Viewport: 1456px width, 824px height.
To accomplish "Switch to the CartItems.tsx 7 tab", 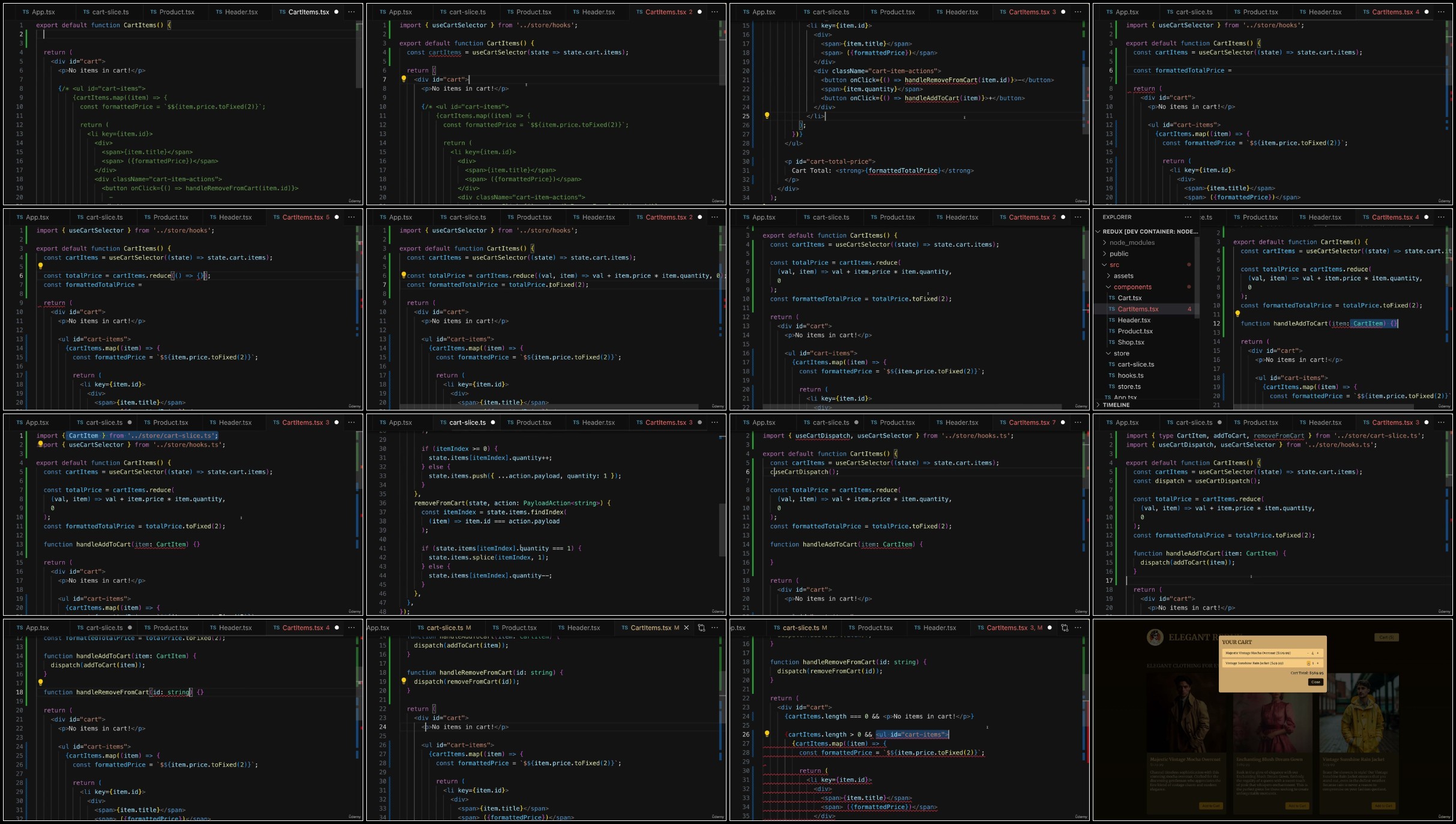I will coord(1029,423).
